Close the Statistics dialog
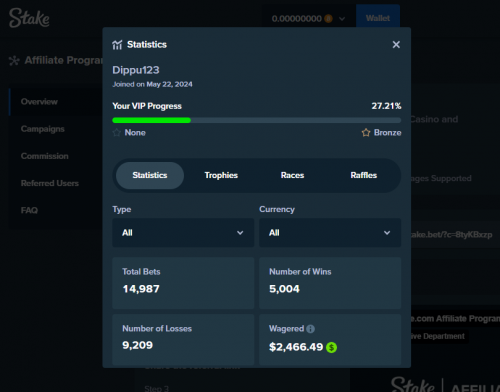Image resolution: width=500 pixels, height=392 pixels. pos(396,44)
